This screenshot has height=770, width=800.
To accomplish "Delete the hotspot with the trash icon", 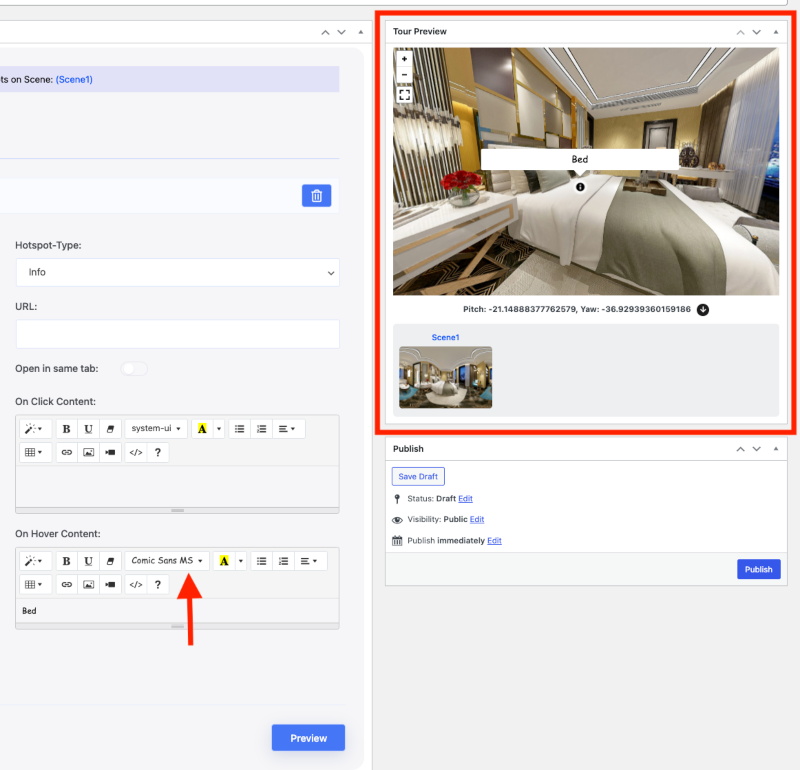I will pyautogui.click(x=316, y=195).
